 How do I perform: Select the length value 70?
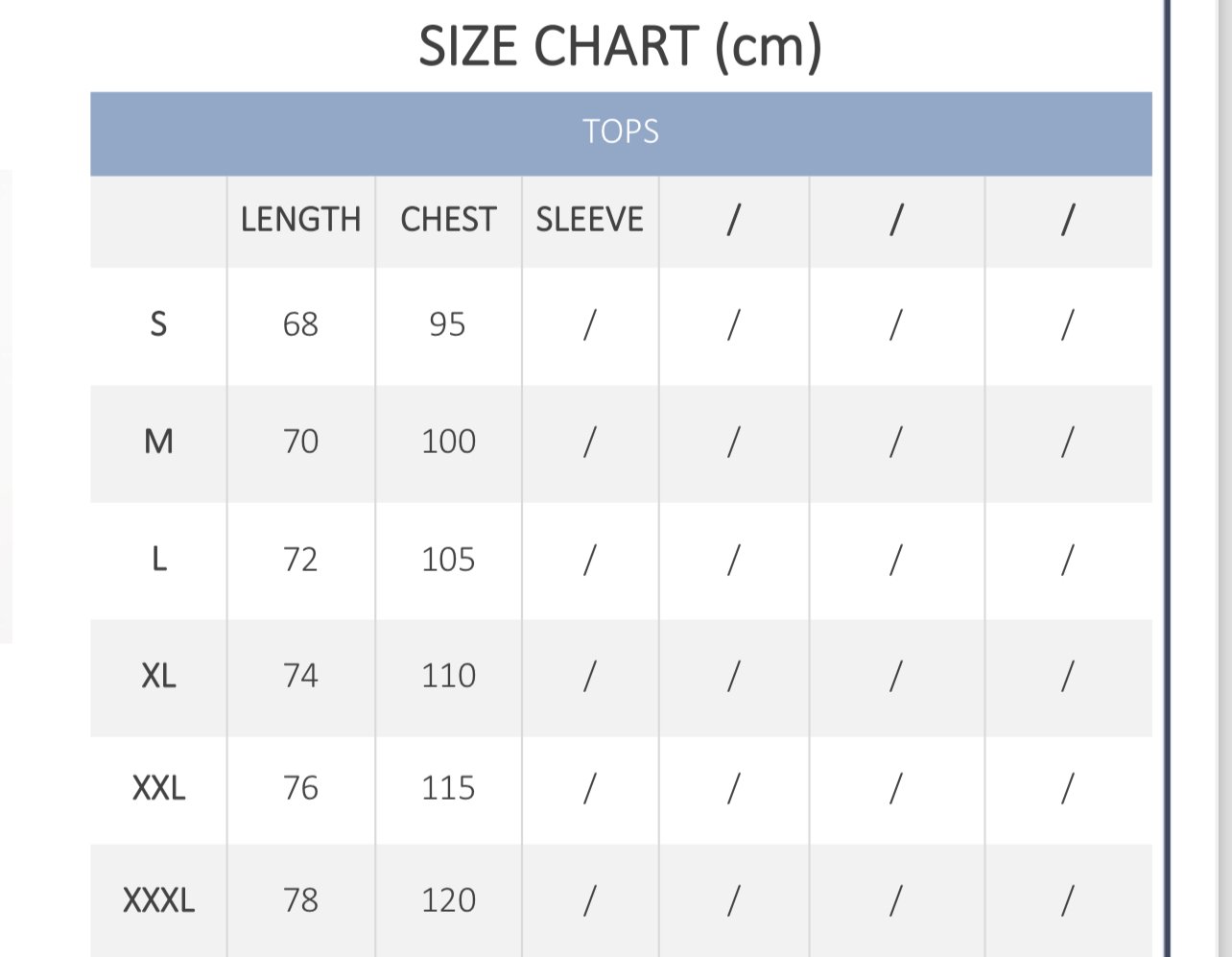[x=300, y=442]
